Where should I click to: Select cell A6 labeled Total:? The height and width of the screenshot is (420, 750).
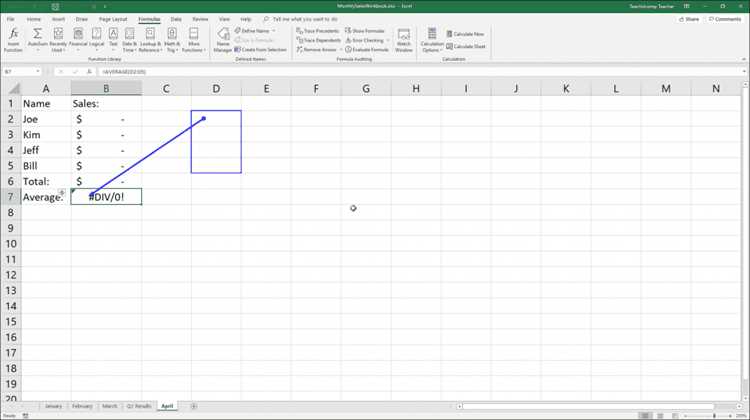click(46, 181)
